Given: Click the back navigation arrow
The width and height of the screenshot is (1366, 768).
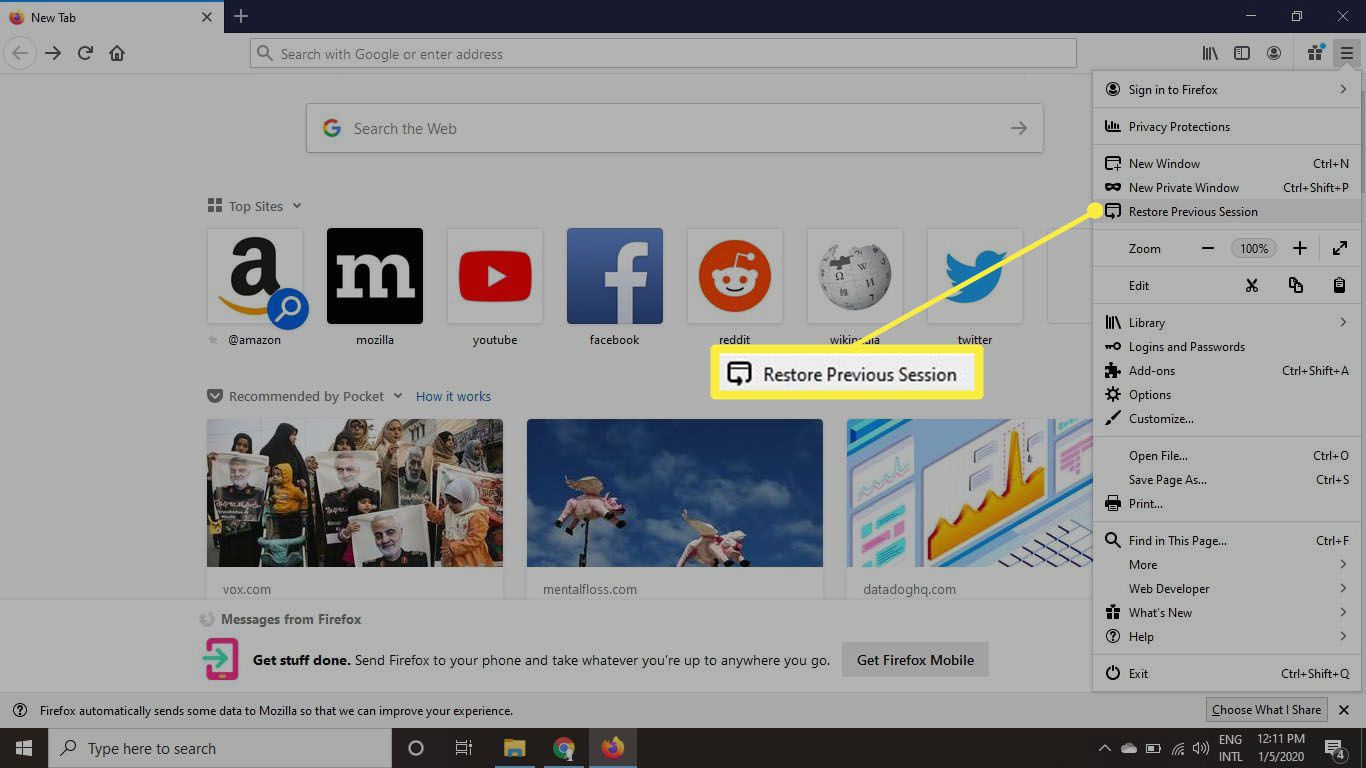Looking at the screenshot, I should tap(20, 53).
